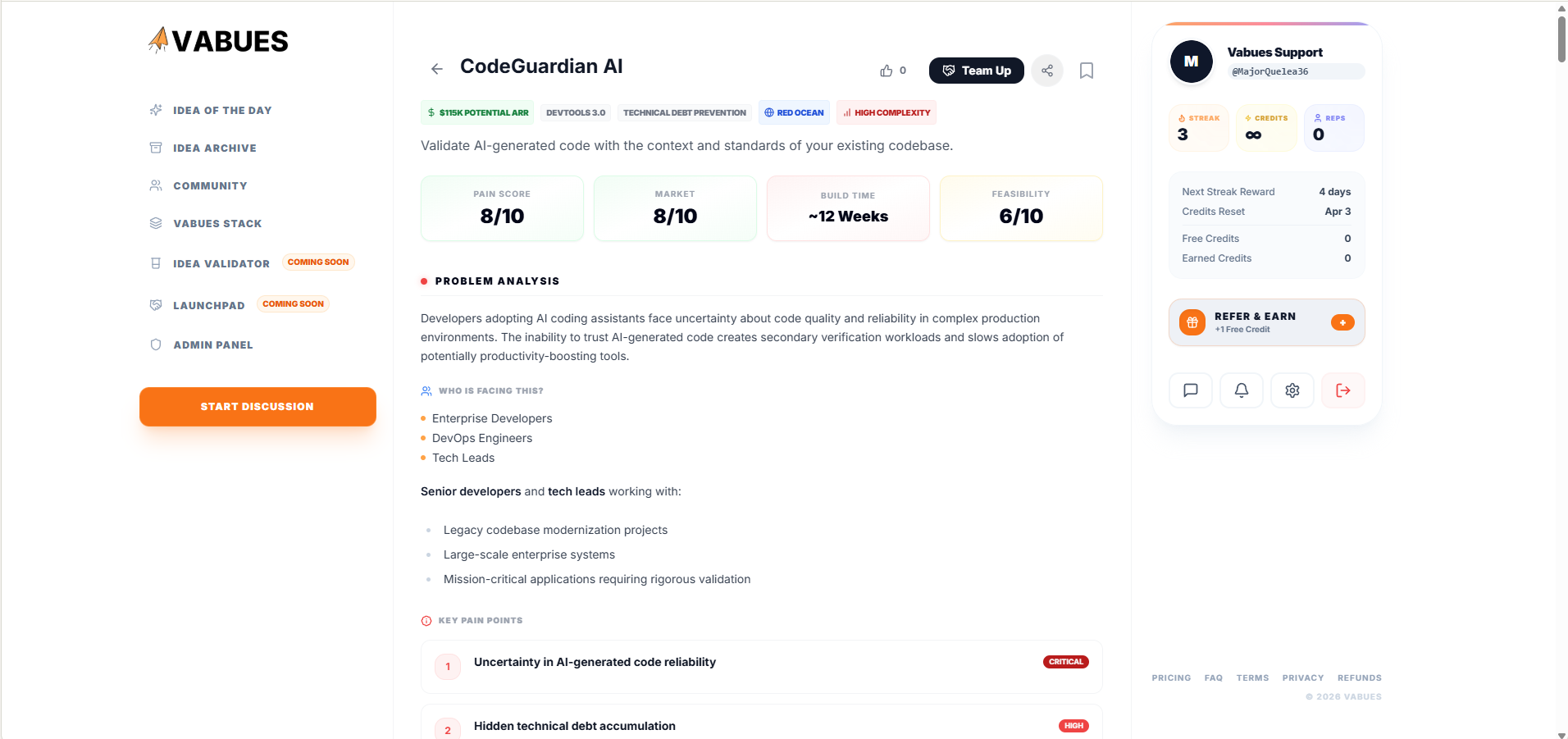Open the settings gear icon

pos(1292,390)
